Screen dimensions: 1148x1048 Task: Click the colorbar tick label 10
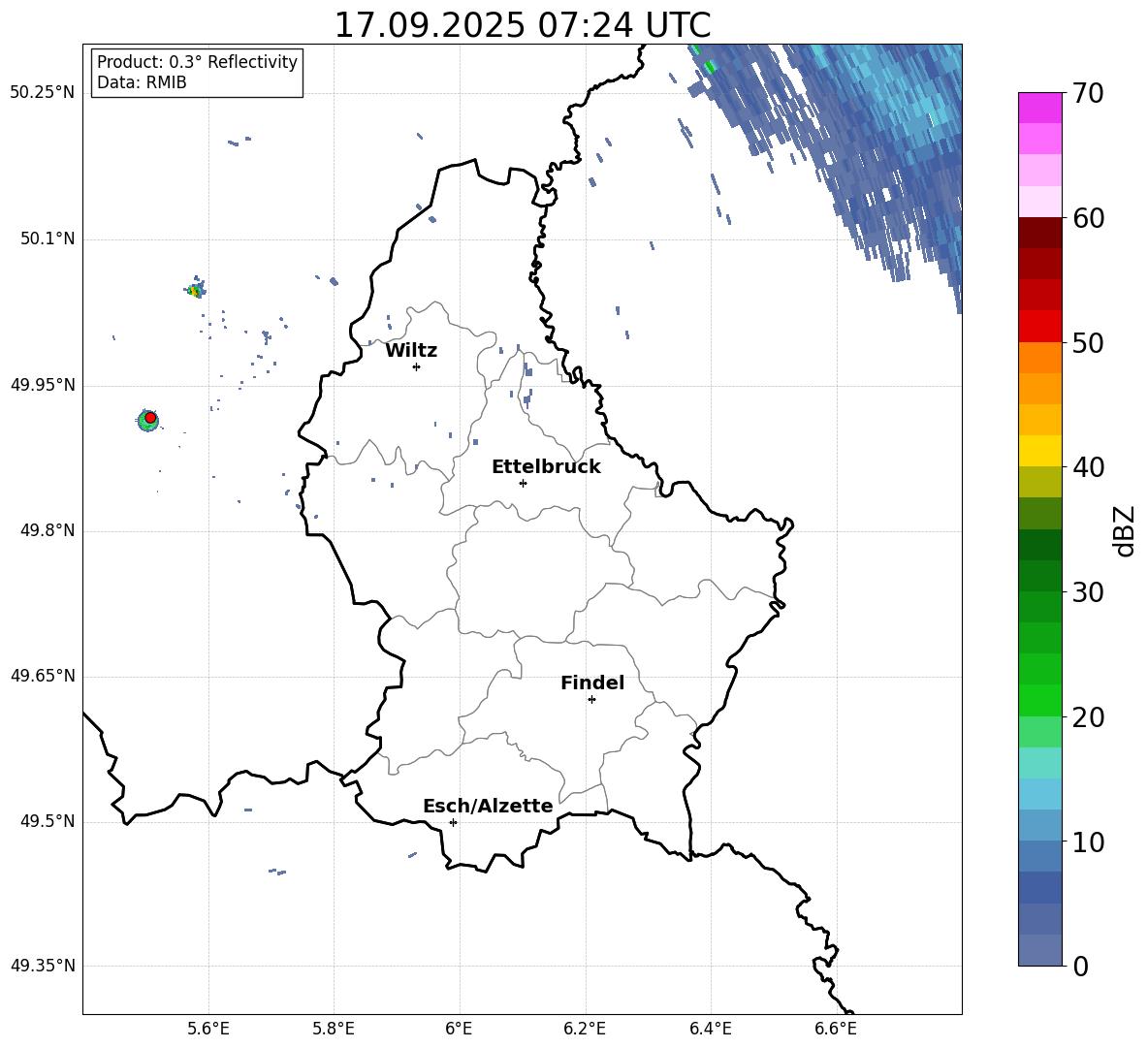click(1088, 842)
